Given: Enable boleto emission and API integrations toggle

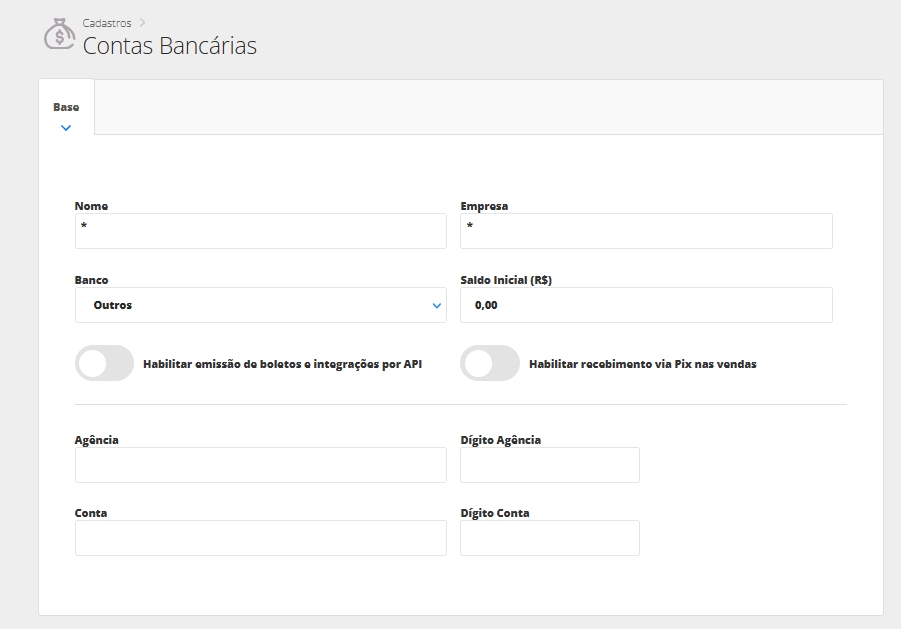Looking at the screenshot, I should [x=104, y=364].
